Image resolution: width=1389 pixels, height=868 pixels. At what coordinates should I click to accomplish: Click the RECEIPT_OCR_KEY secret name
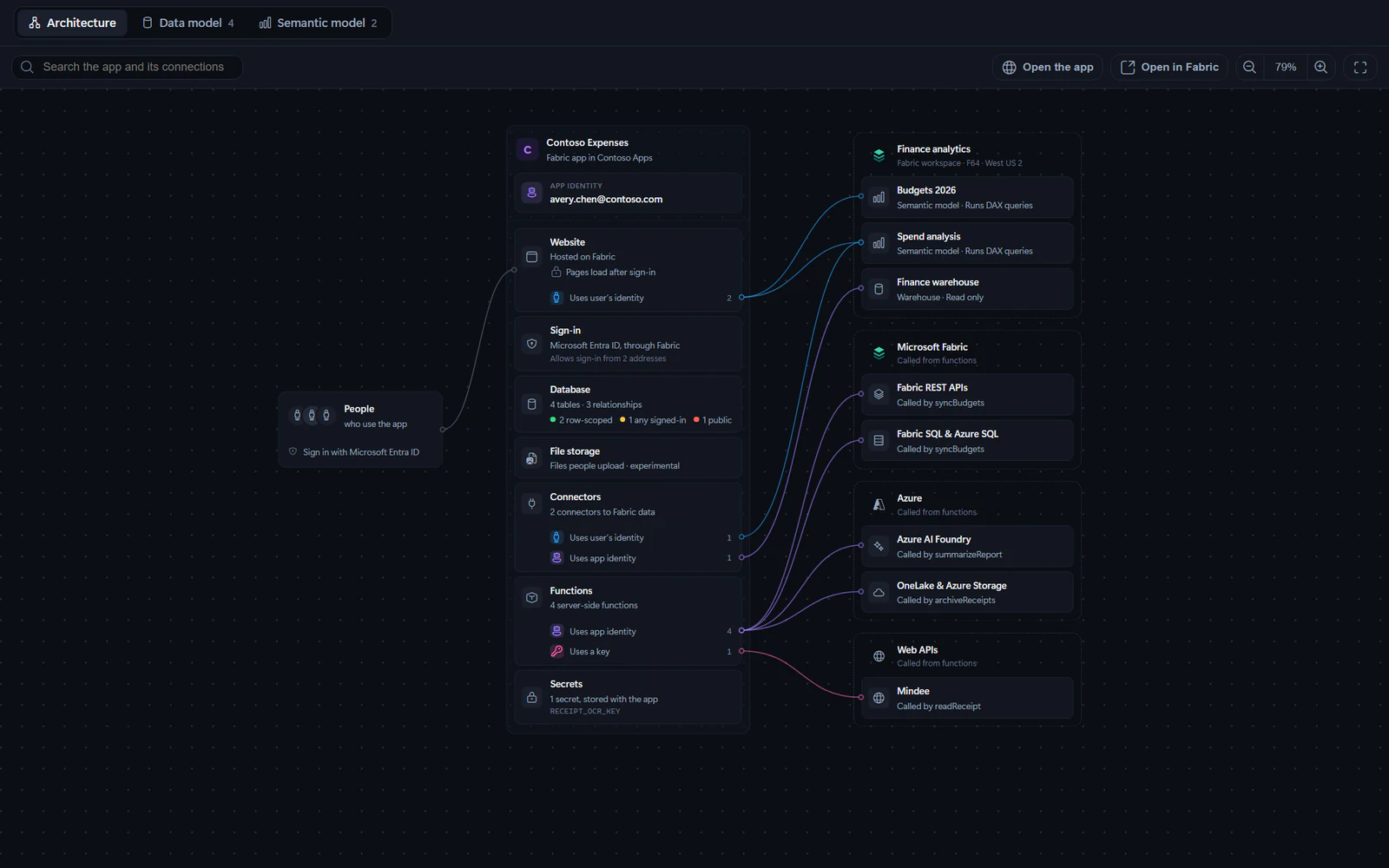point(585,712)
